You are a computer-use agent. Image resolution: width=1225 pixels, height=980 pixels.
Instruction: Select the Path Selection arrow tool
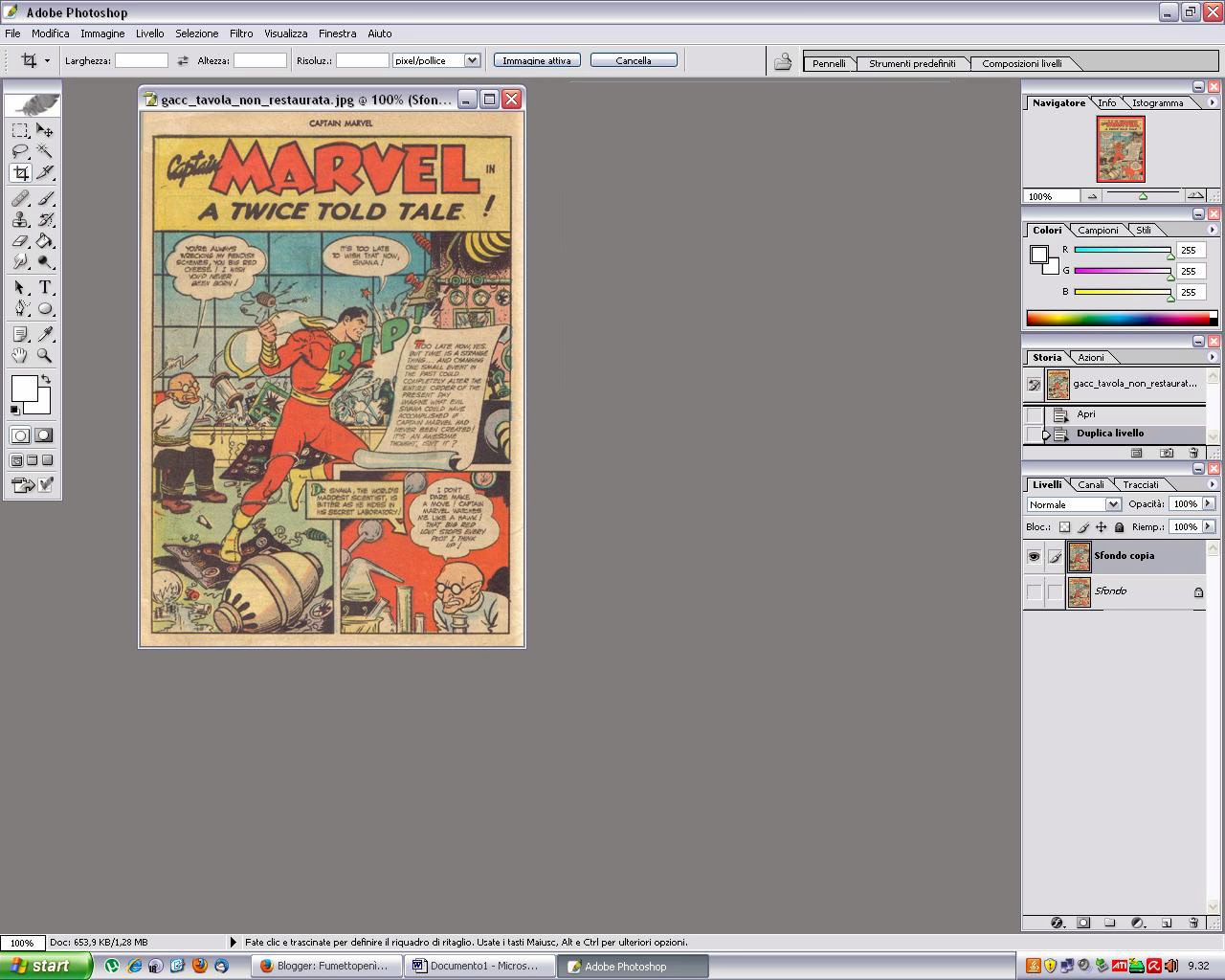pyautogui.click(x=20, y=287)
